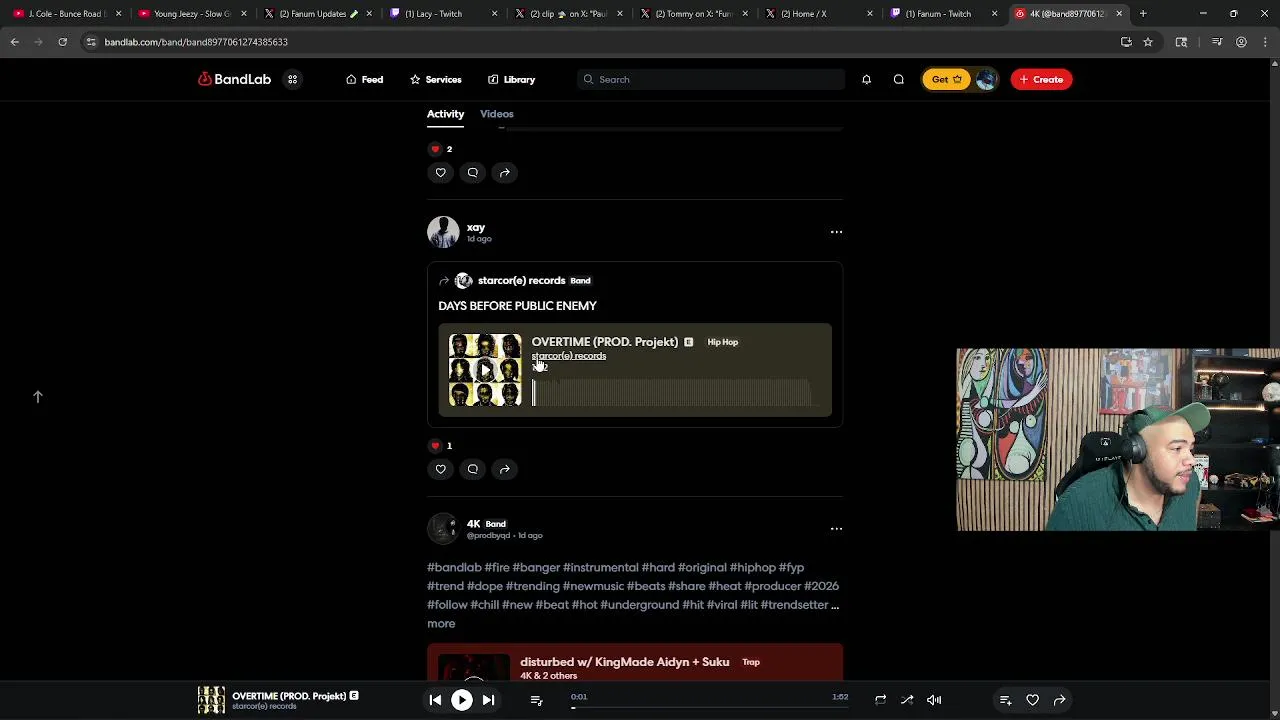This screenshot has width=1280, height=720.
Task: Comment on xay's reposted OVERTIME post
Action: (472, 469)
